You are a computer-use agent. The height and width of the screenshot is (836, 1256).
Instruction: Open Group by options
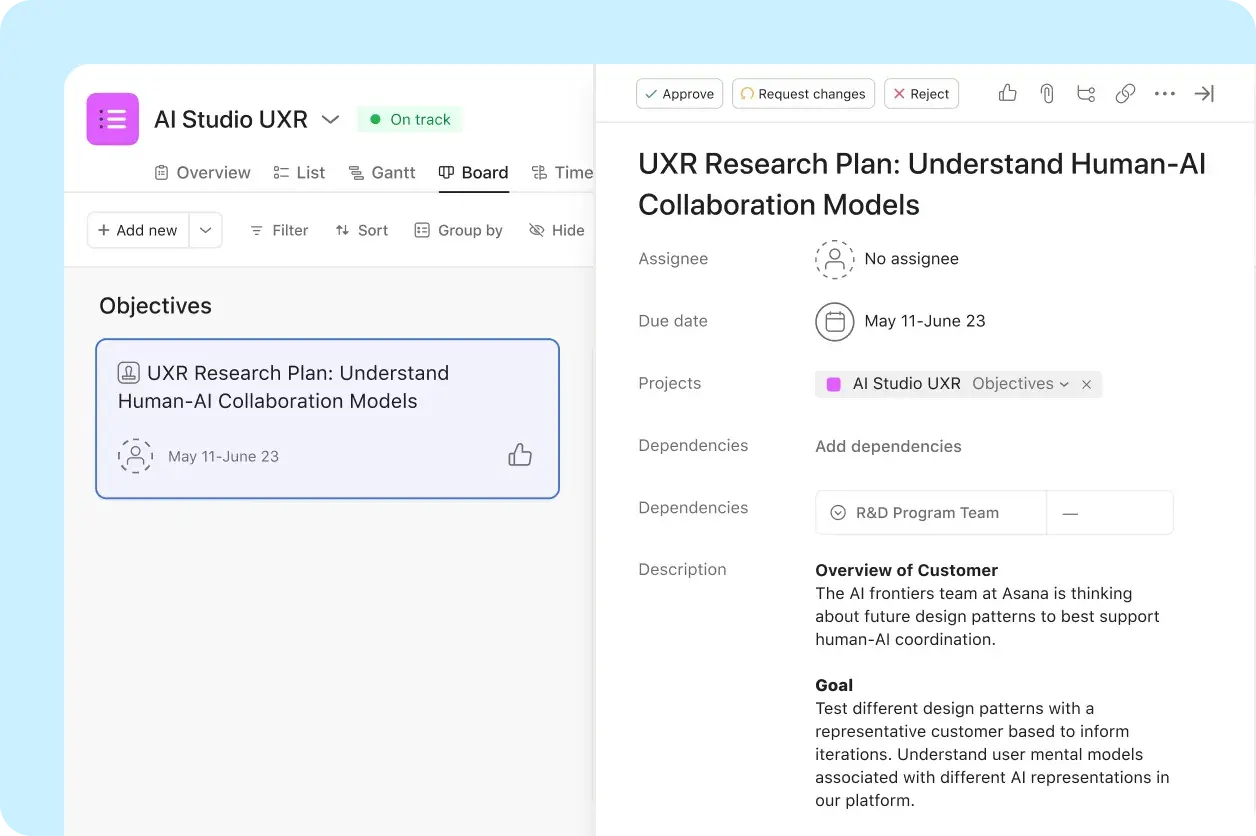click(458, 230)
